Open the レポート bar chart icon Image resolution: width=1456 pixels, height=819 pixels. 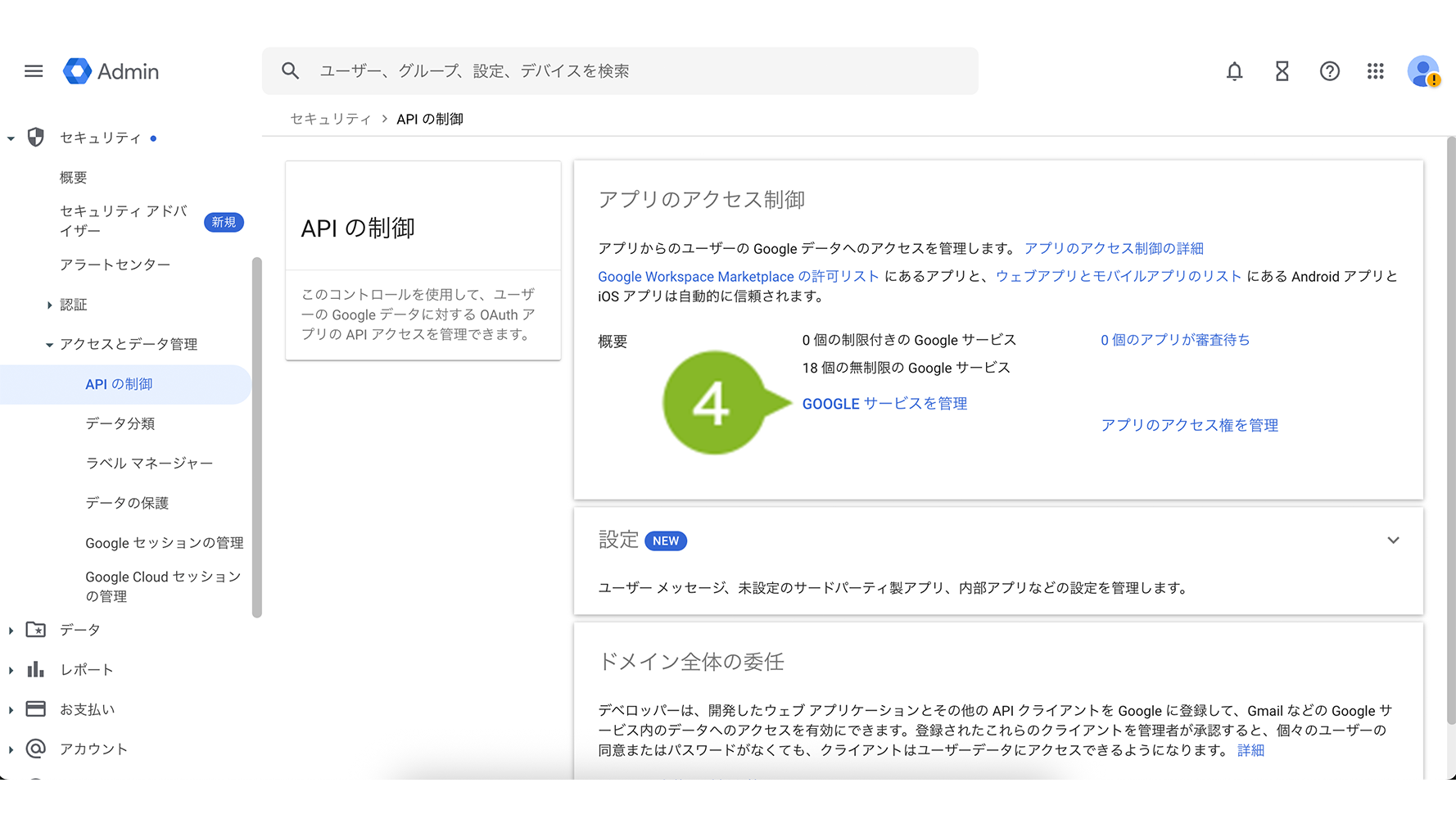(x=36, y=670)
